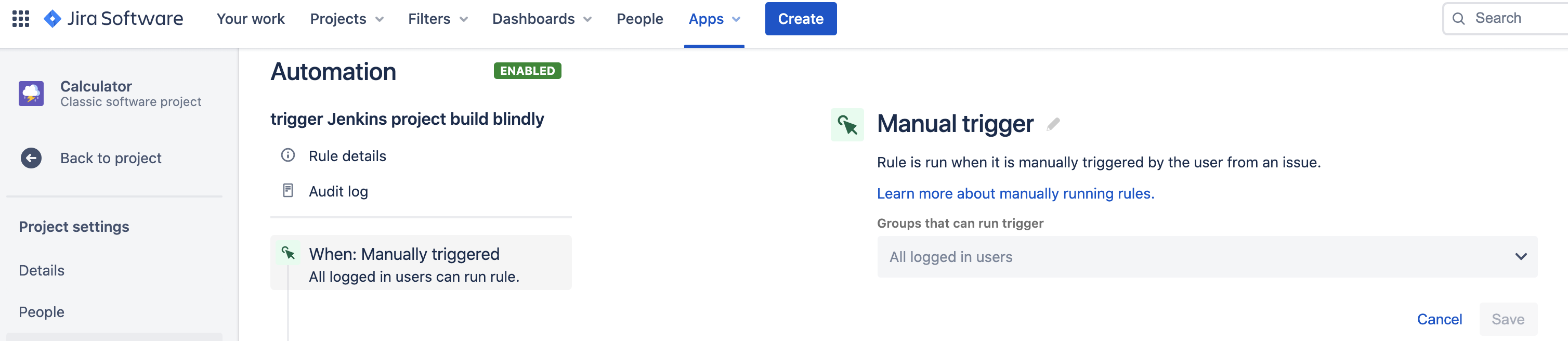Click the large Manual trigger cursor icon
This screenshot has width=1568, height=341.
(x=847, y=124)
